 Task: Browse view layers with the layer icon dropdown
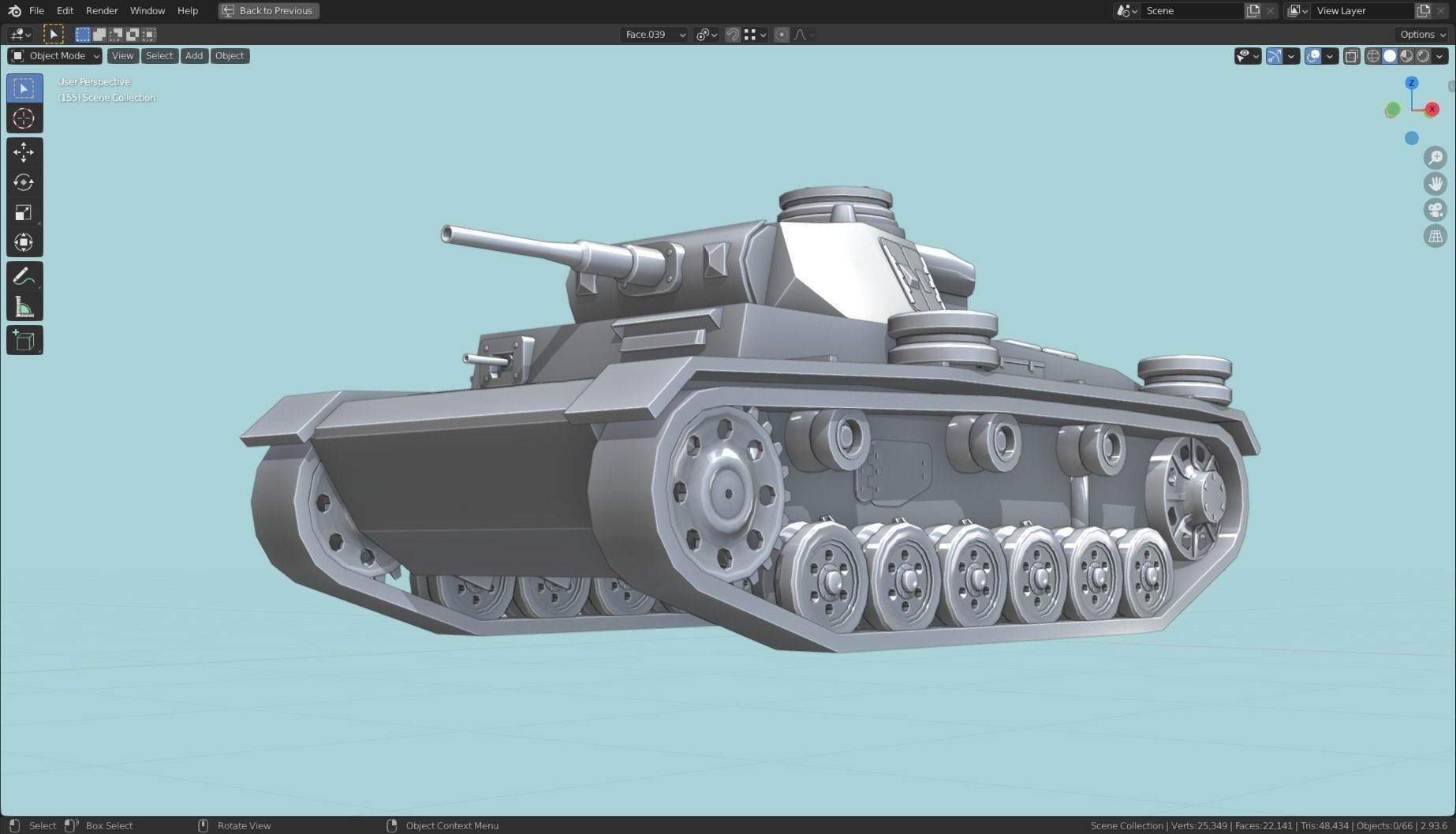coord(1297,10)
